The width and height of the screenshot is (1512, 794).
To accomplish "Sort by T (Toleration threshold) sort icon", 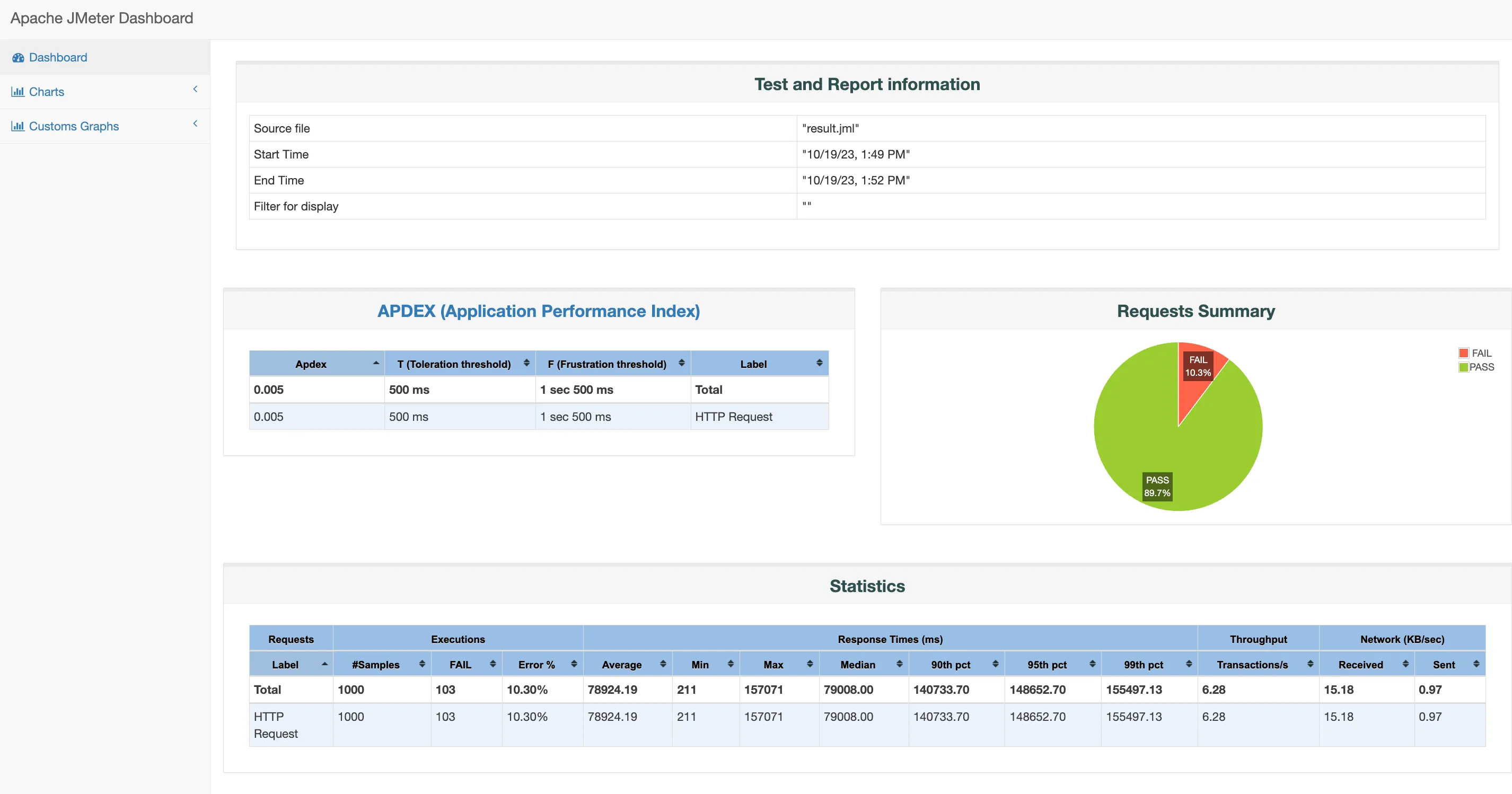I will click(526, 363).
